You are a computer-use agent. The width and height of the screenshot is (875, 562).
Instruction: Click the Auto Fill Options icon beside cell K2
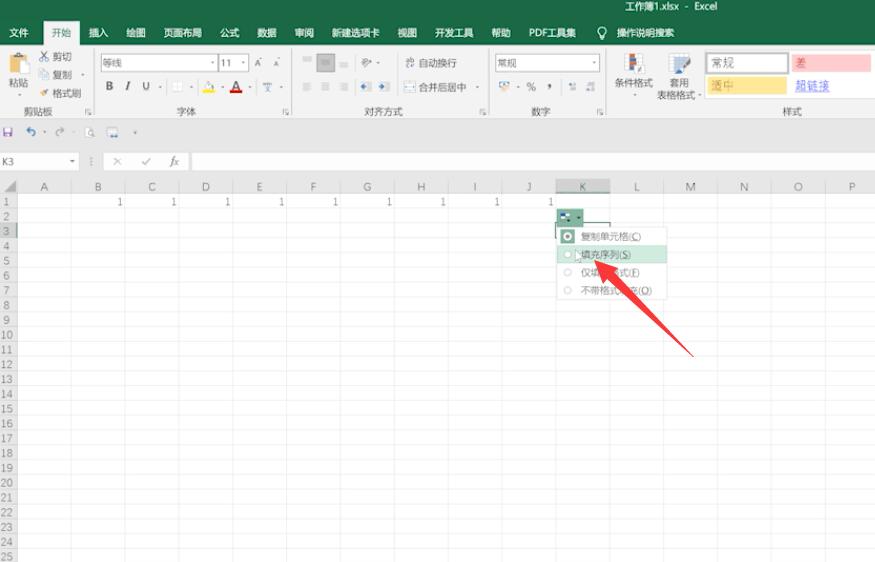[570, 217]
